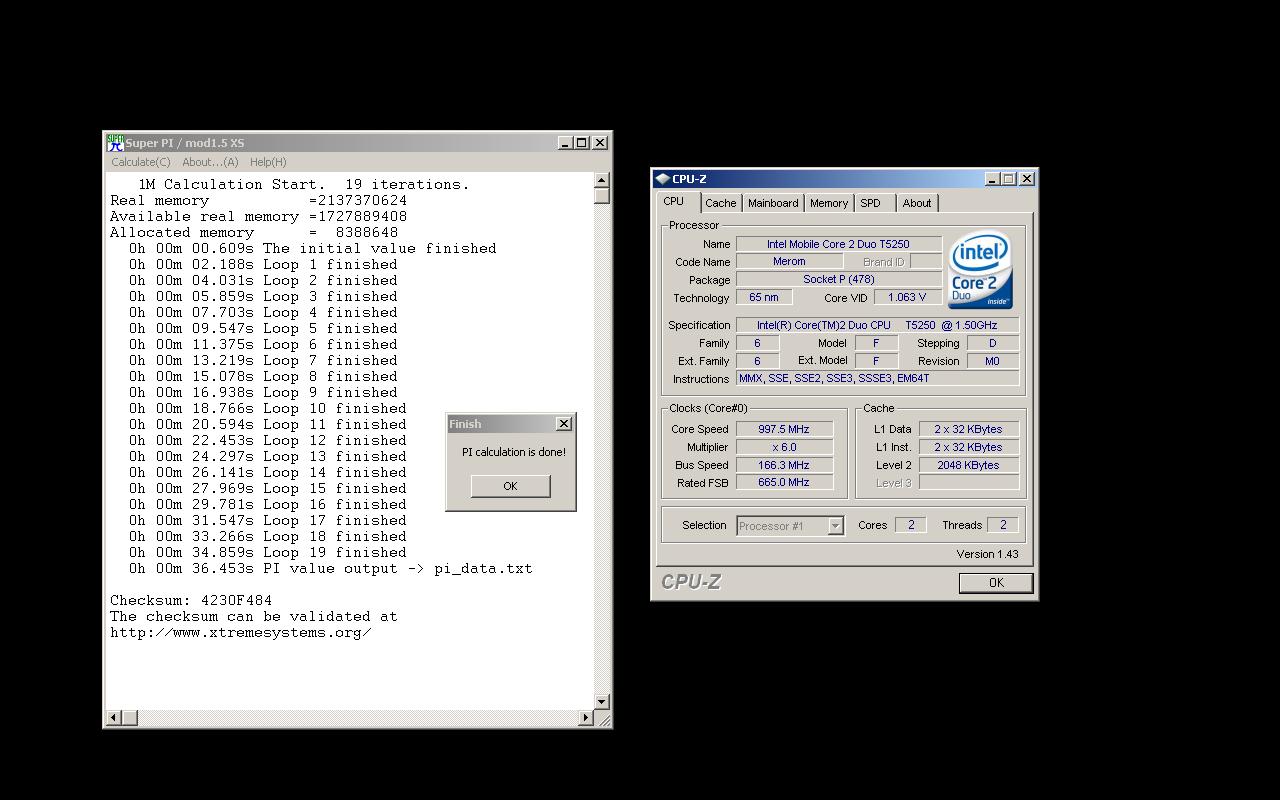Click the Threads value '2'
1280x800 pixels.
(x=1003, y=525)
